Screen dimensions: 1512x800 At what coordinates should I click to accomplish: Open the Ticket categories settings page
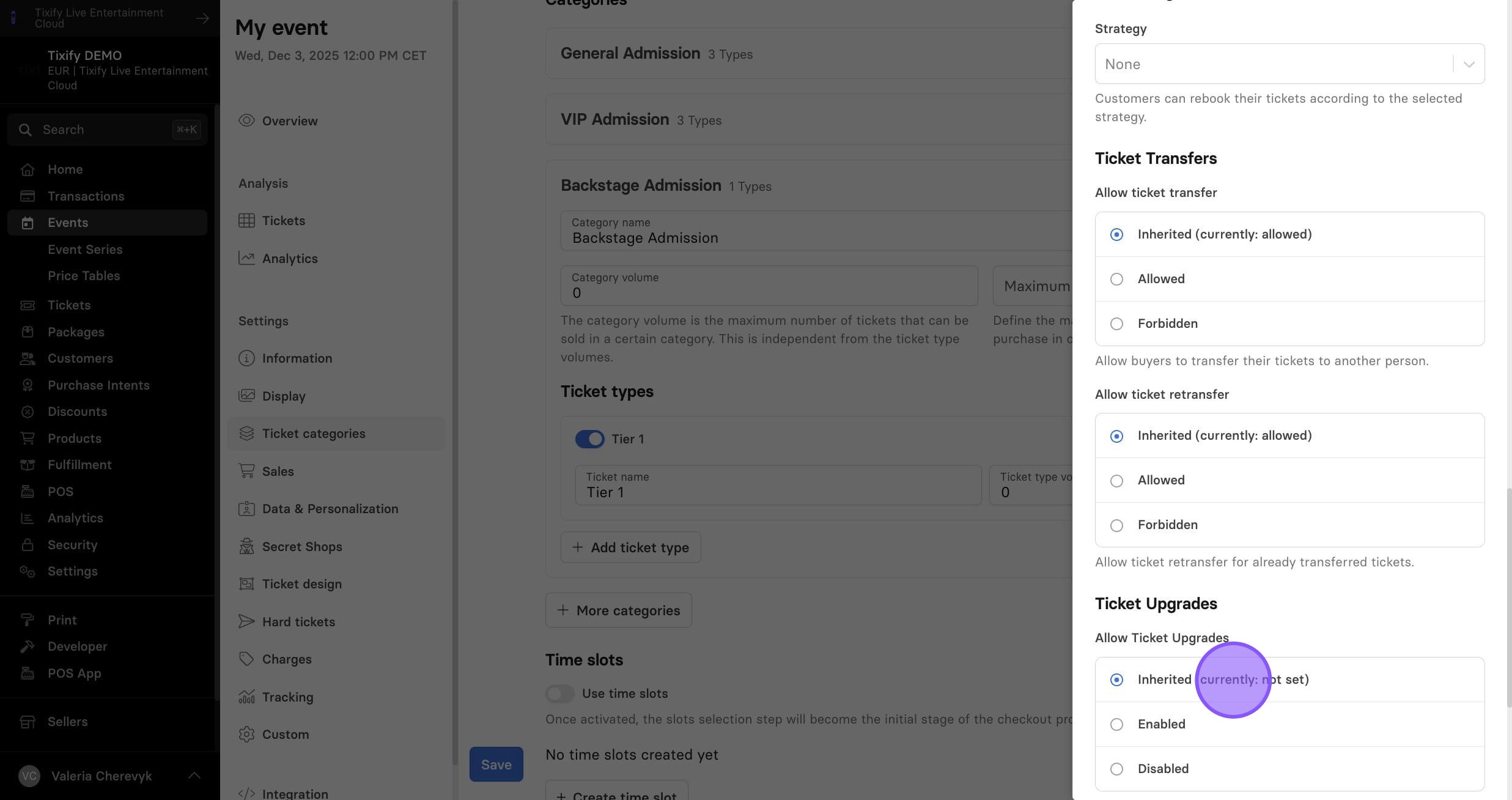pos(336,434)
